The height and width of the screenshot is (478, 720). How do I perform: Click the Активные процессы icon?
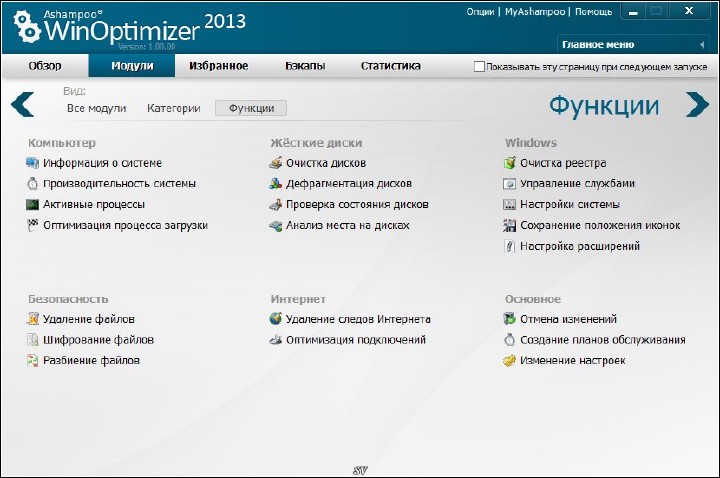(34, 205)
